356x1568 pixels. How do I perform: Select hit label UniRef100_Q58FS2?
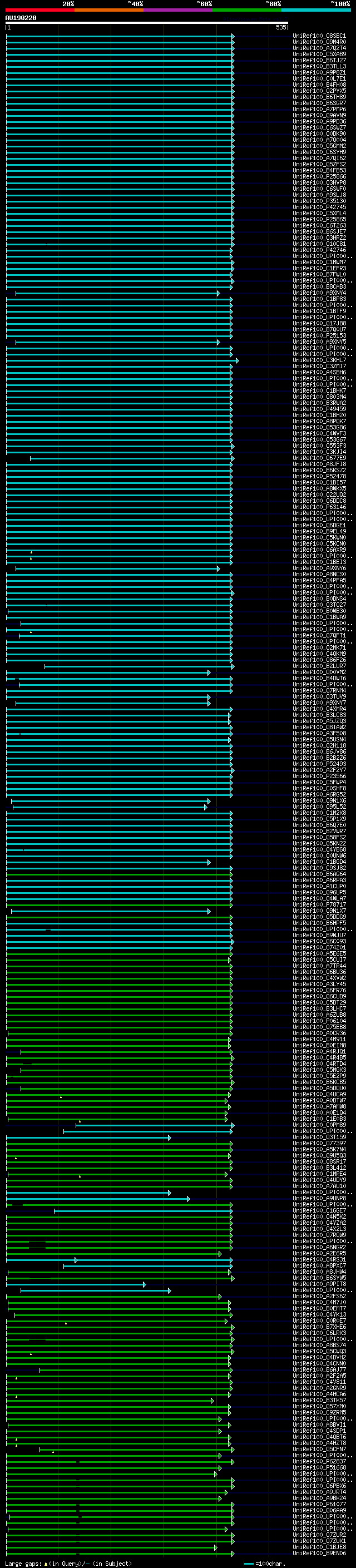(x=319, y=838)
